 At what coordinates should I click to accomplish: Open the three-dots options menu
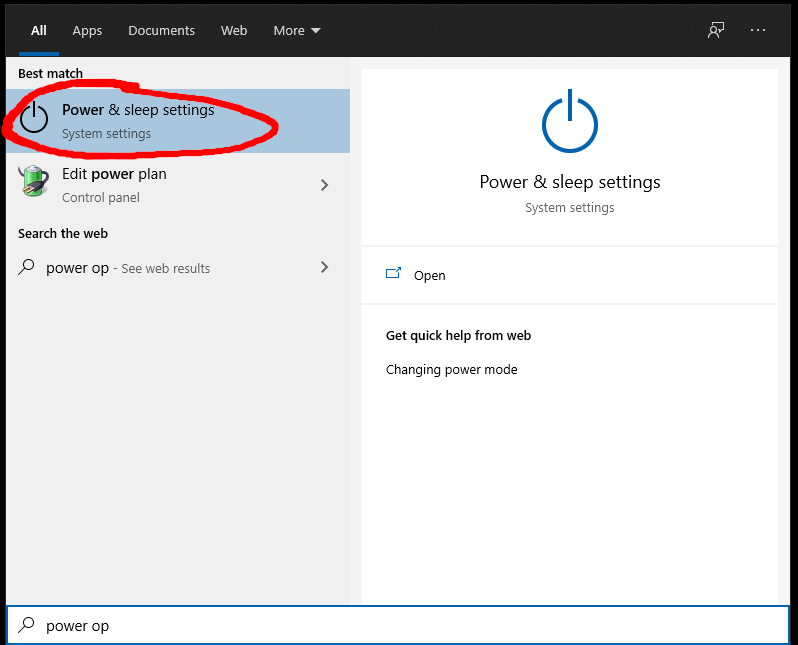pos(757,30)
